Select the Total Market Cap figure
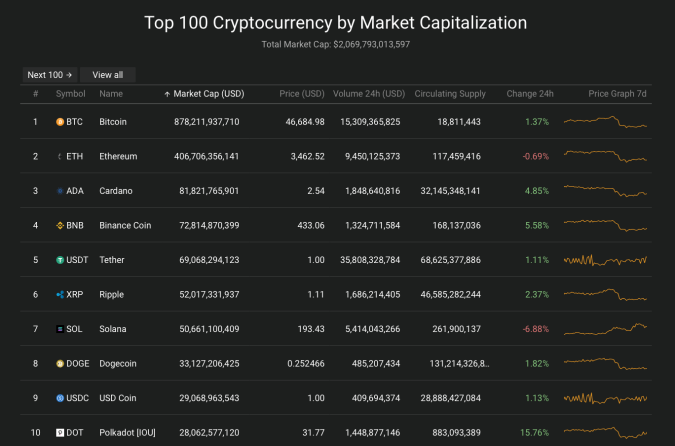 tap(372, 44)
